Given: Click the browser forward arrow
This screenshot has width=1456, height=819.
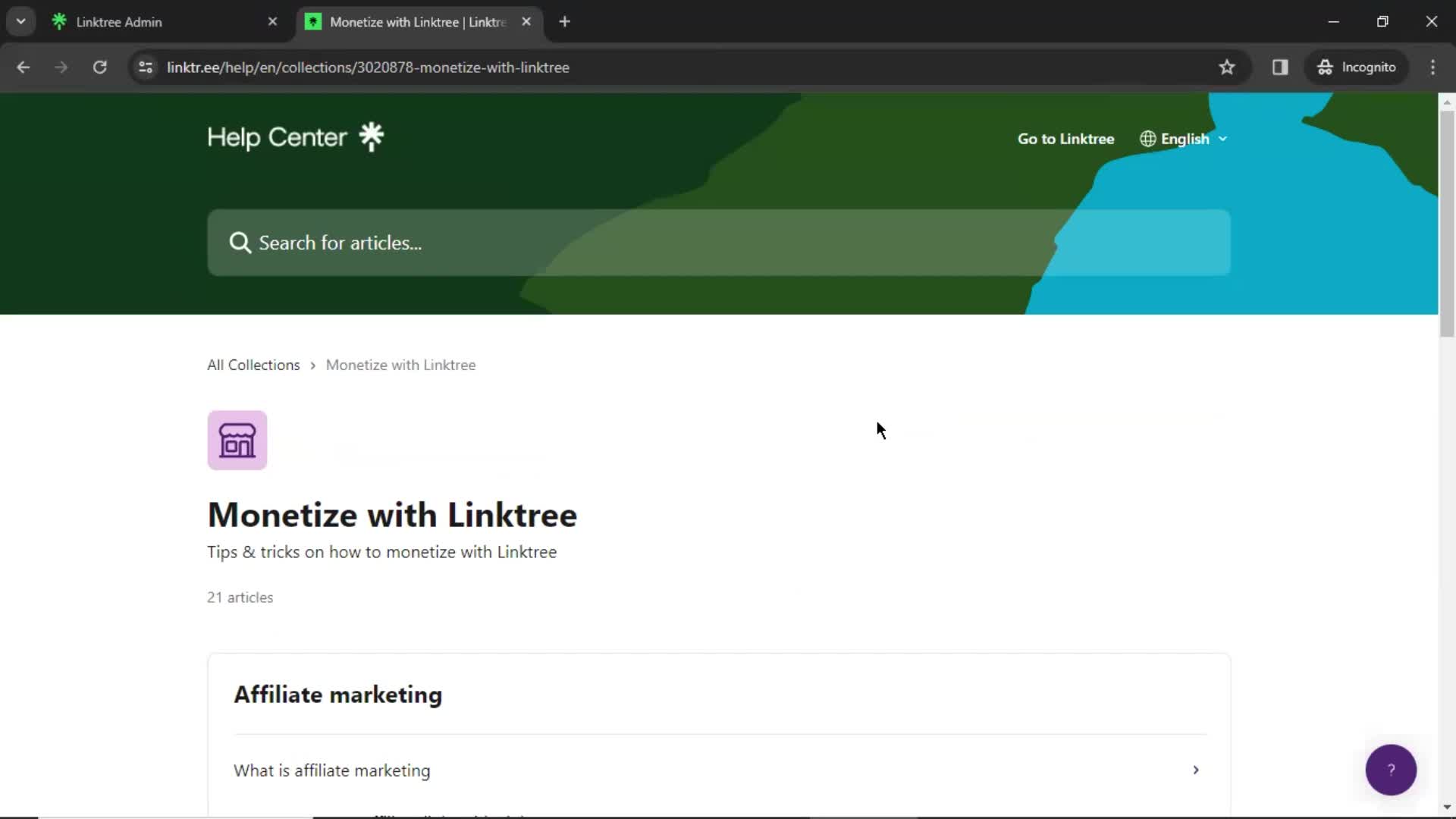Looking at the screenshot, I should point(61,67).
